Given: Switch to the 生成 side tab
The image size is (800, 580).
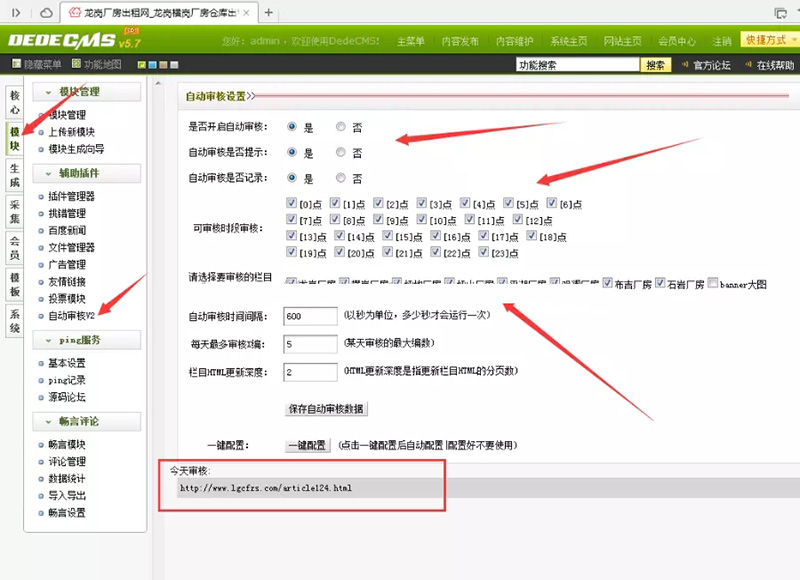Looking at the screenshot, I should (14, 175).
